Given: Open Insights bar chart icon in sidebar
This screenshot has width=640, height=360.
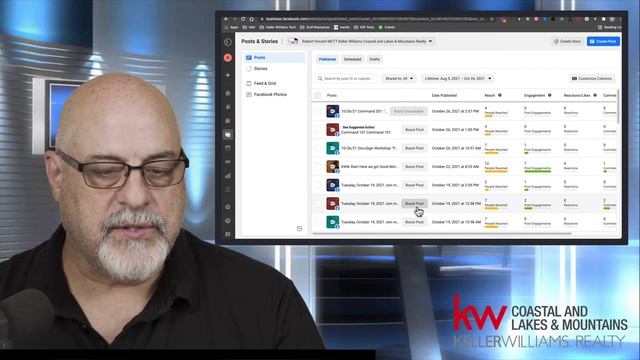Looking at the screenshot, I should click(x=228, y=176).
